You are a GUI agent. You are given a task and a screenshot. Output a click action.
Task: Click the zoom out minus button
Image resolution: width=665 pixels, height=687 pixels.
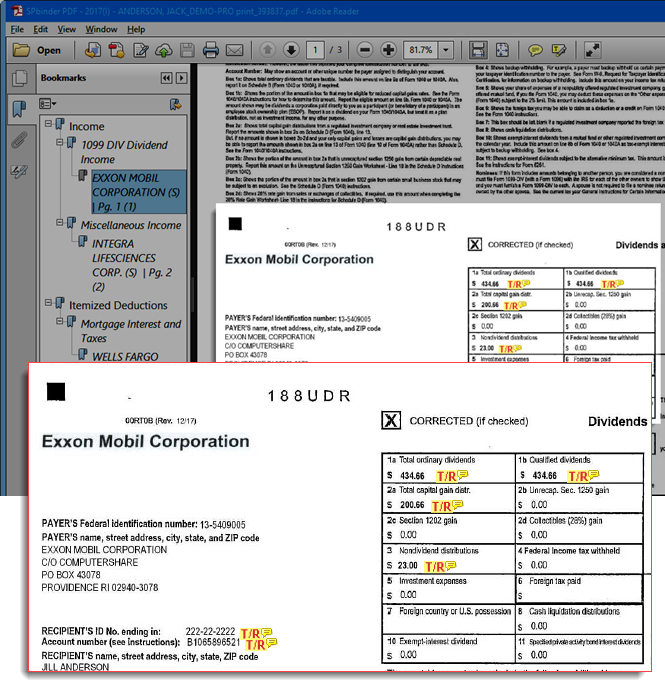pos(364,50)
